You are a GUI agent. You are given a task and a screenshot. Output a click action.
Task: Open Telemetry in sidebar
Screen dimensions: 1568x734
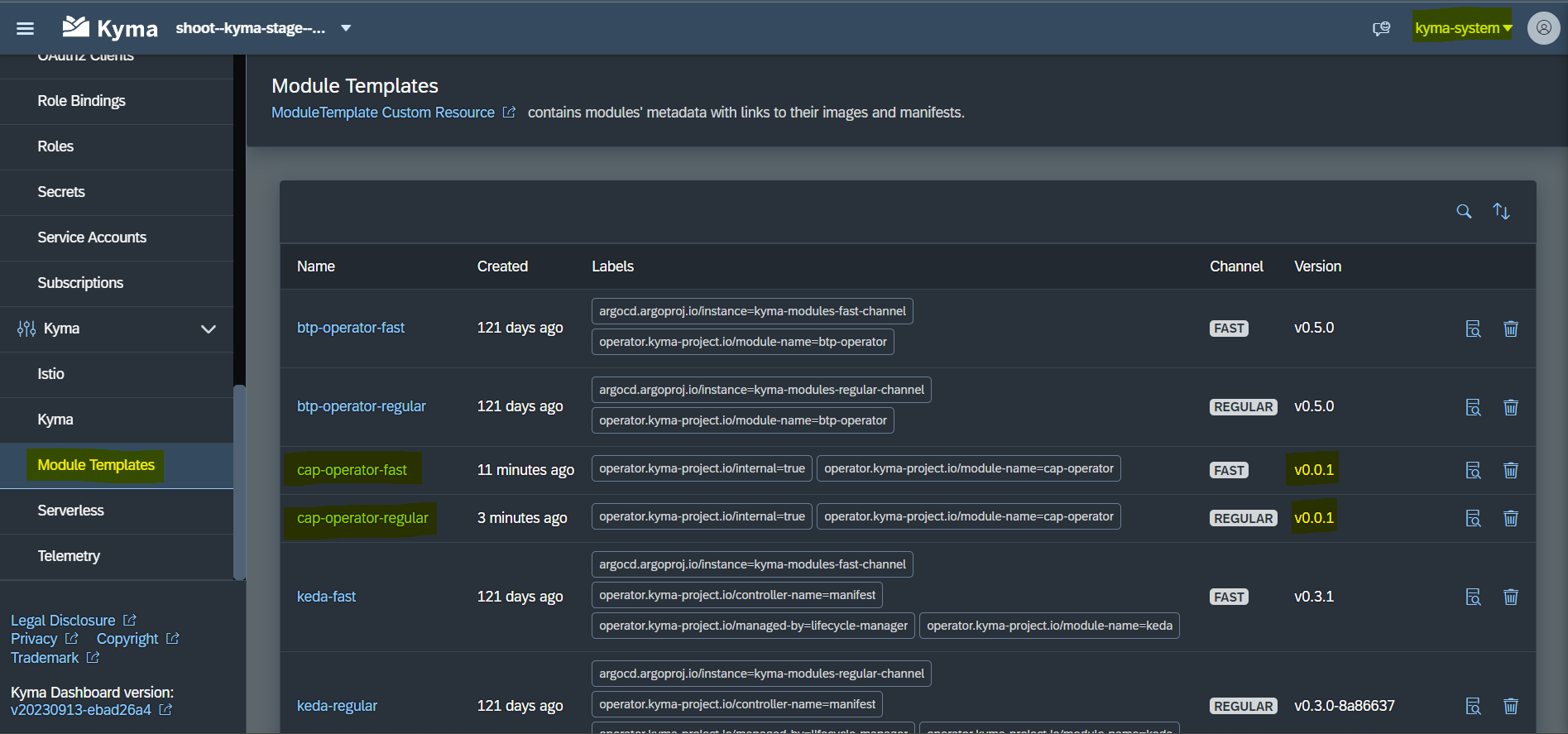pos(117,556)
